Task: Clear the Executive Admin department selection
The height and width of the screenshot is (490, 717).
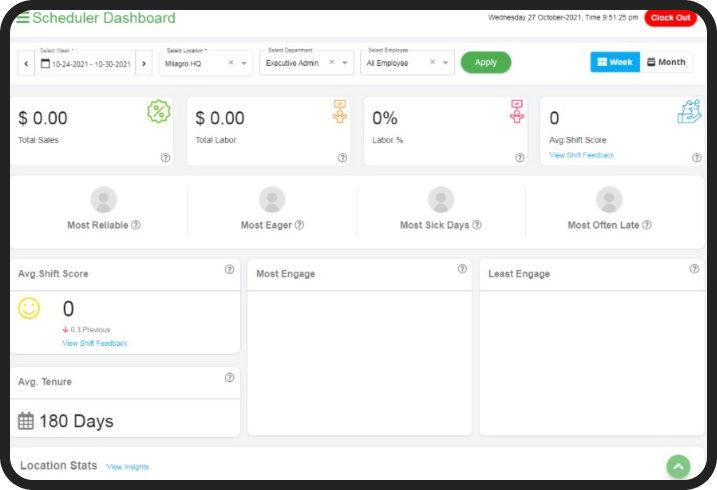Action: click(x=332, y=62)
